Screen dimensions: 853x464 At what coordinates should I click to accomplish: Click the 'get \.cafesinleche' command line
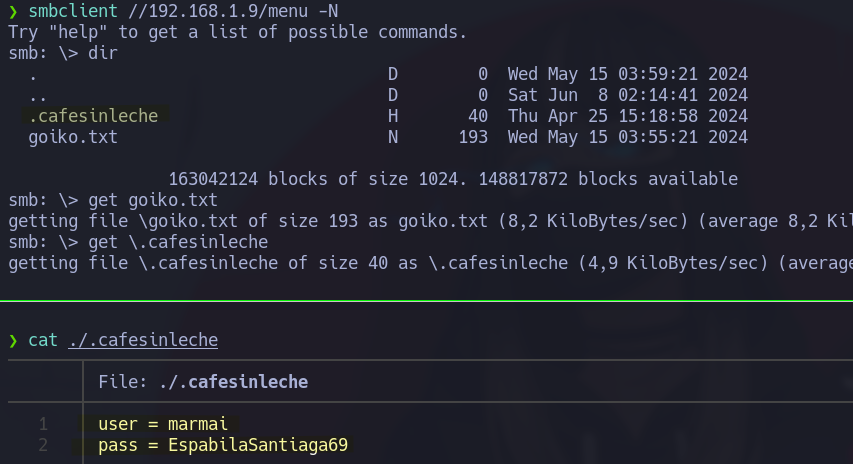178,242
